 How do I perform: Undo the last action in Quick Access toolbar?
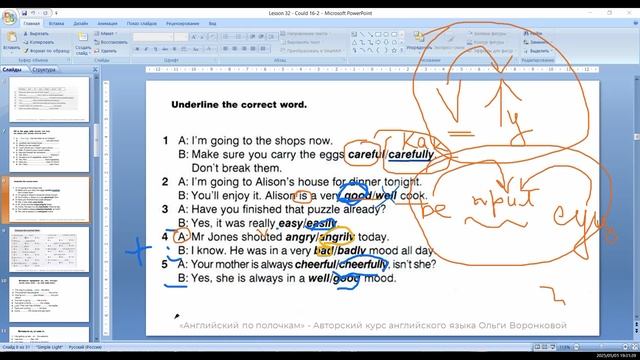(x=33, y=13)
